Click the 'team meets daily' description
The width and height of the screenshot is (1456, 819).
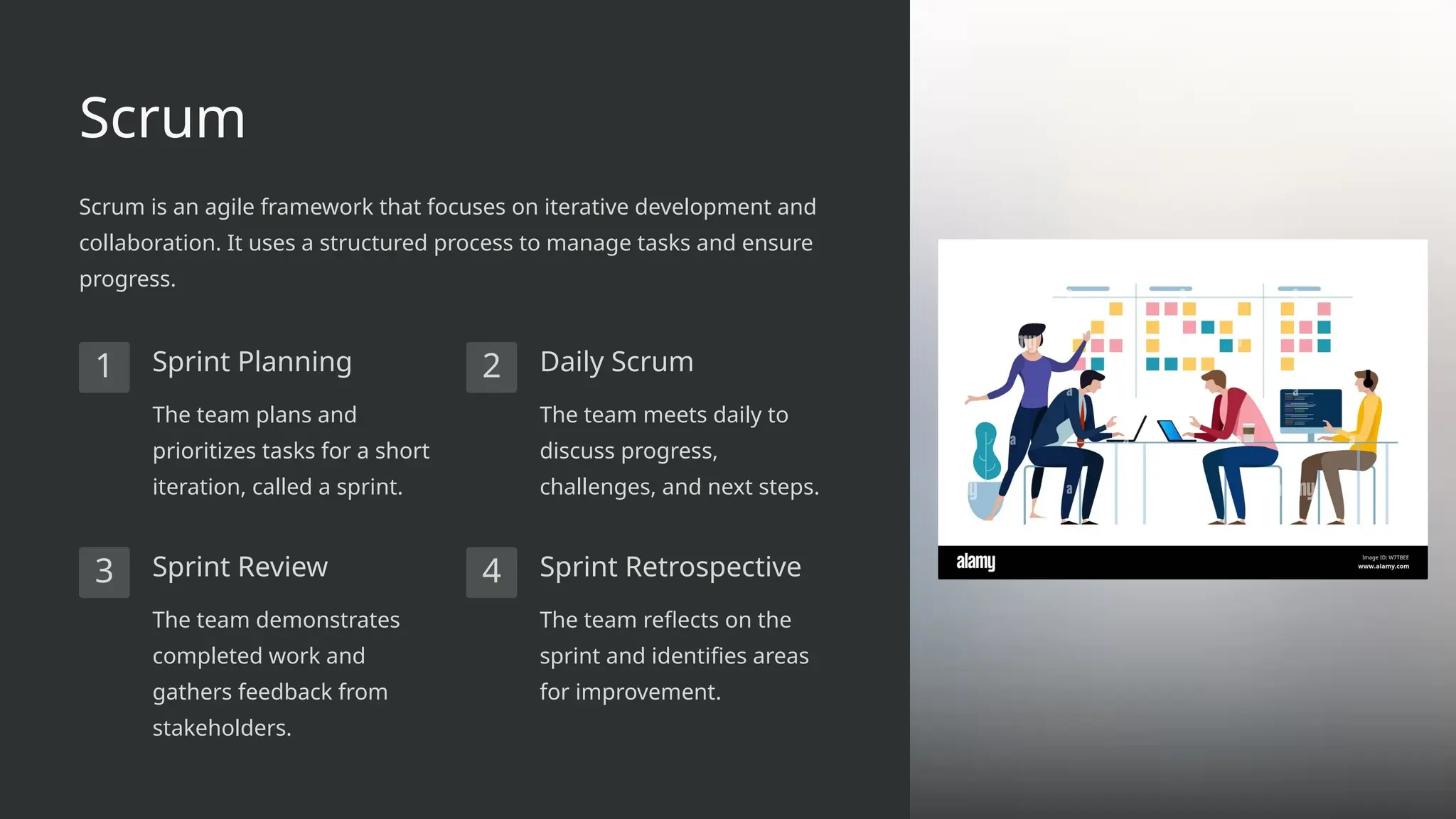click(679, 451)
